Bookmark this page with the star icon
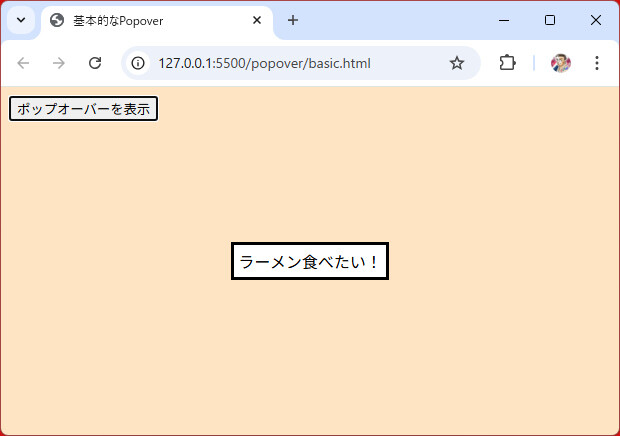Image resolution: width=620 pixels, height=436 pixels. (457, 63)
